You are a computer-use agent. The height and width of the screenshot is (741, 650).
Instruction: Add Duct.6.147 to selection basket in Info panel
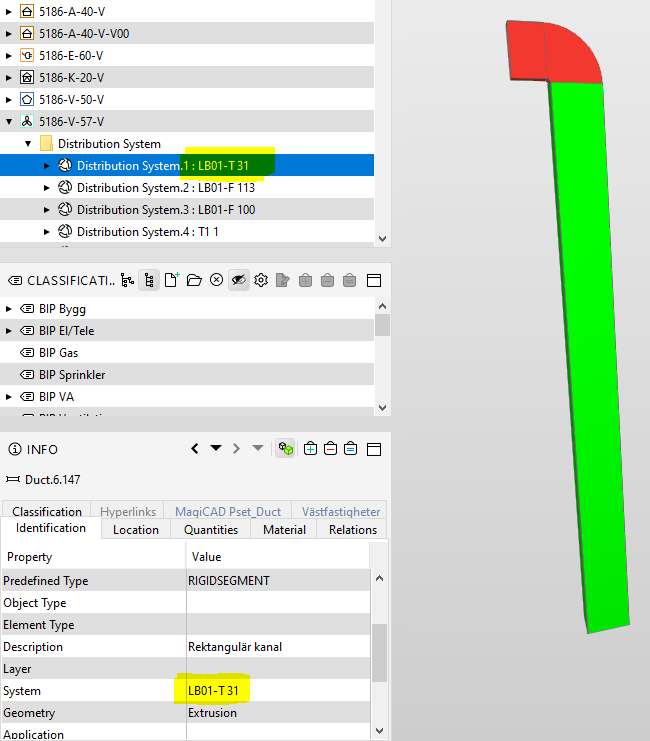(x=310, y=448)
